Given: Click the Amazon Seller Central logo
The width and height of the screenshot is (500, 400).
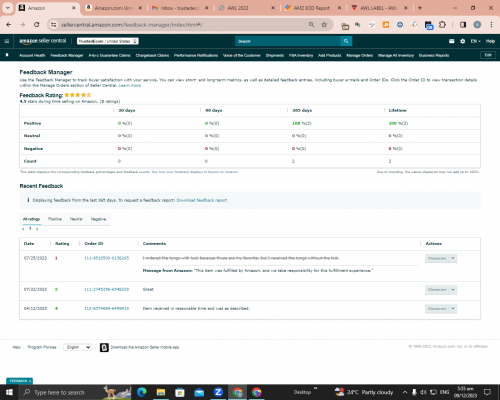Looking at the screenshot, I should (42, 41).
